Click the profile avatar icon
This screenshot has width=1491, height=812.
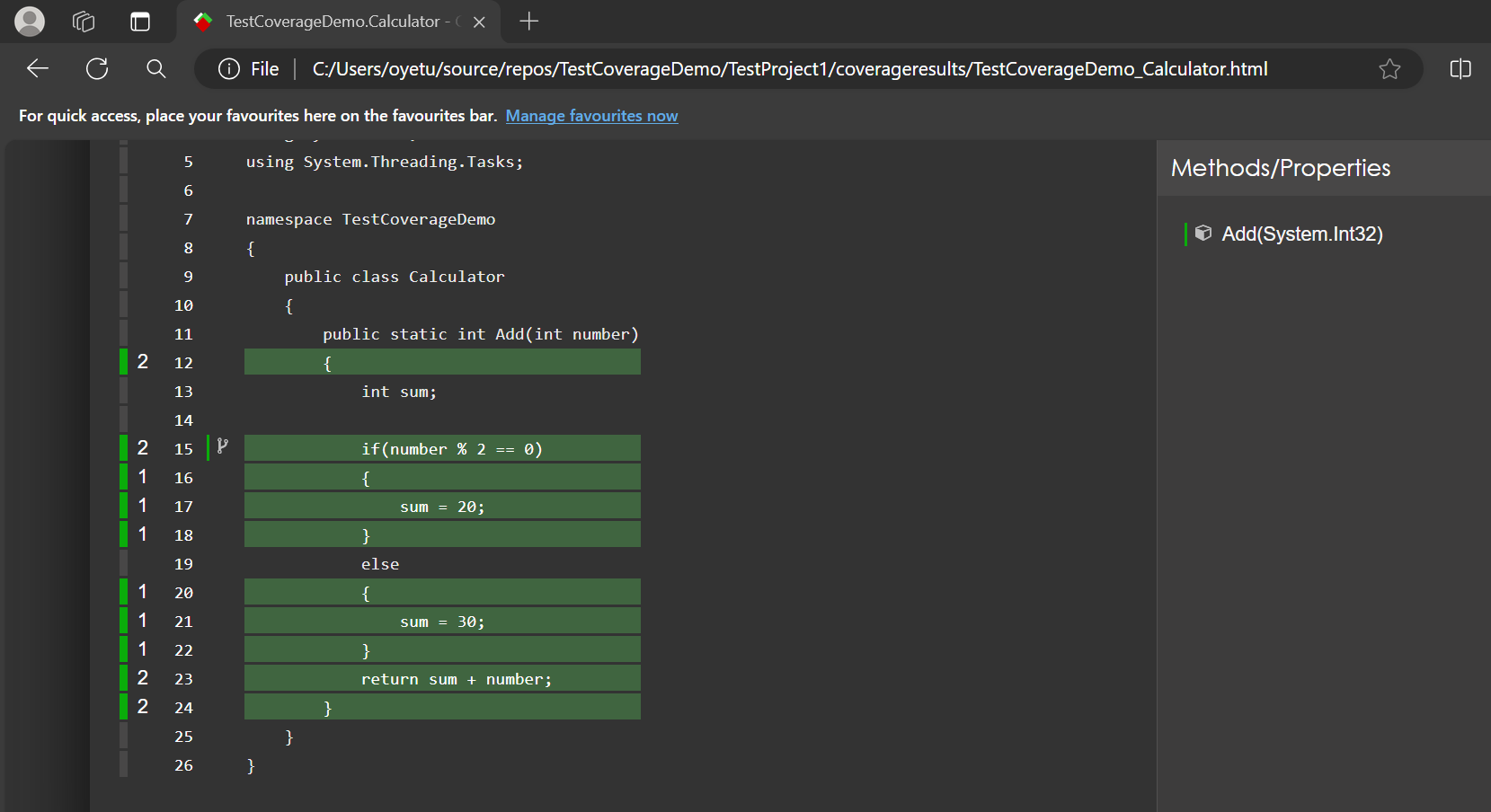coord(29,21)
